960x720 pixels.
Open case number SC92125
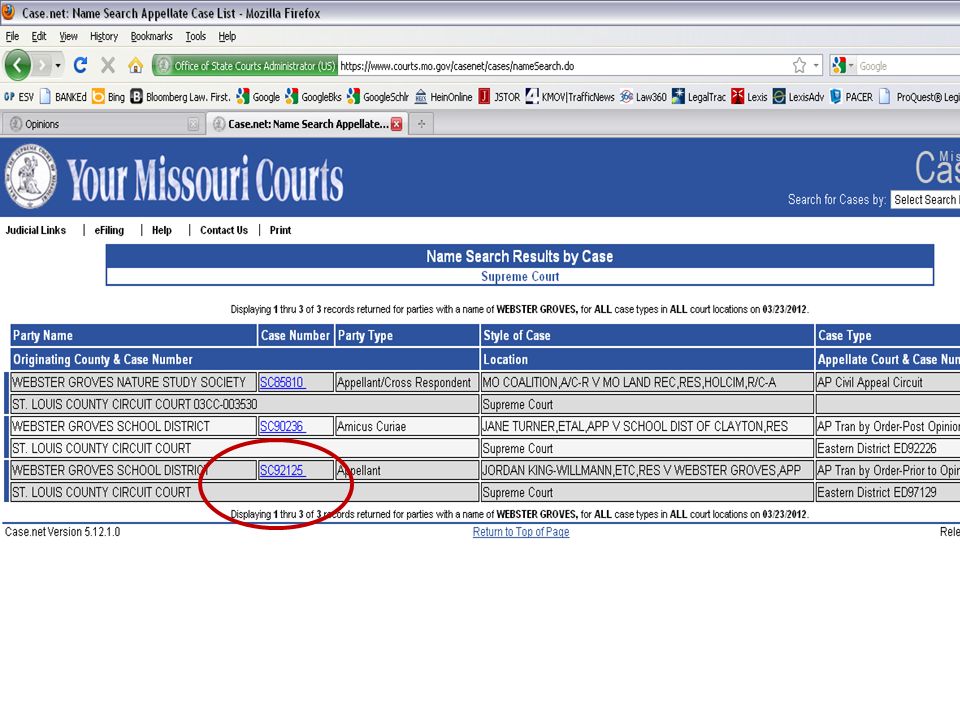(282, 471)
